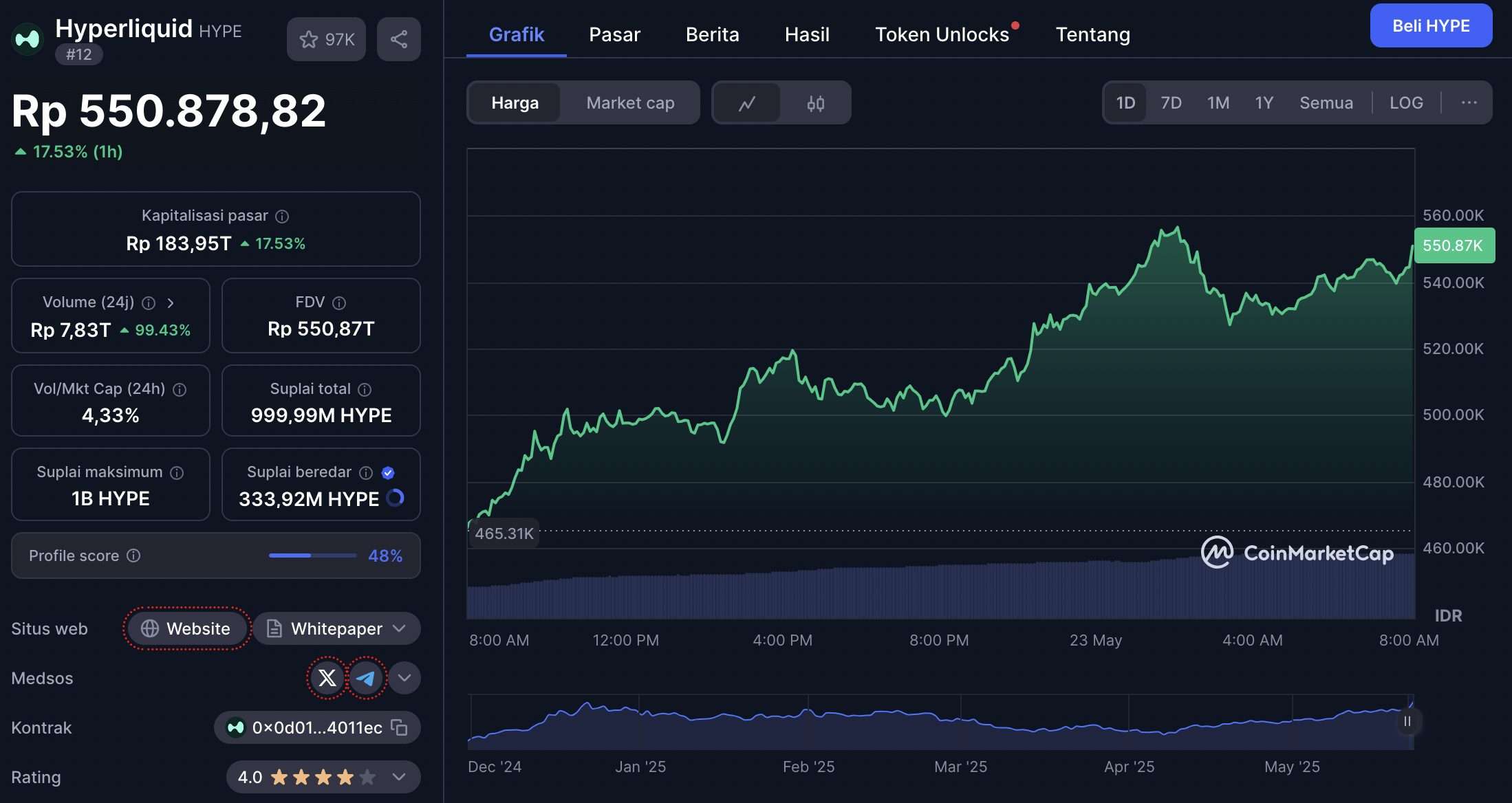1512x803 pixels.
Task: Click the 1B HYPE max supply value
Action: pos(111,498)
